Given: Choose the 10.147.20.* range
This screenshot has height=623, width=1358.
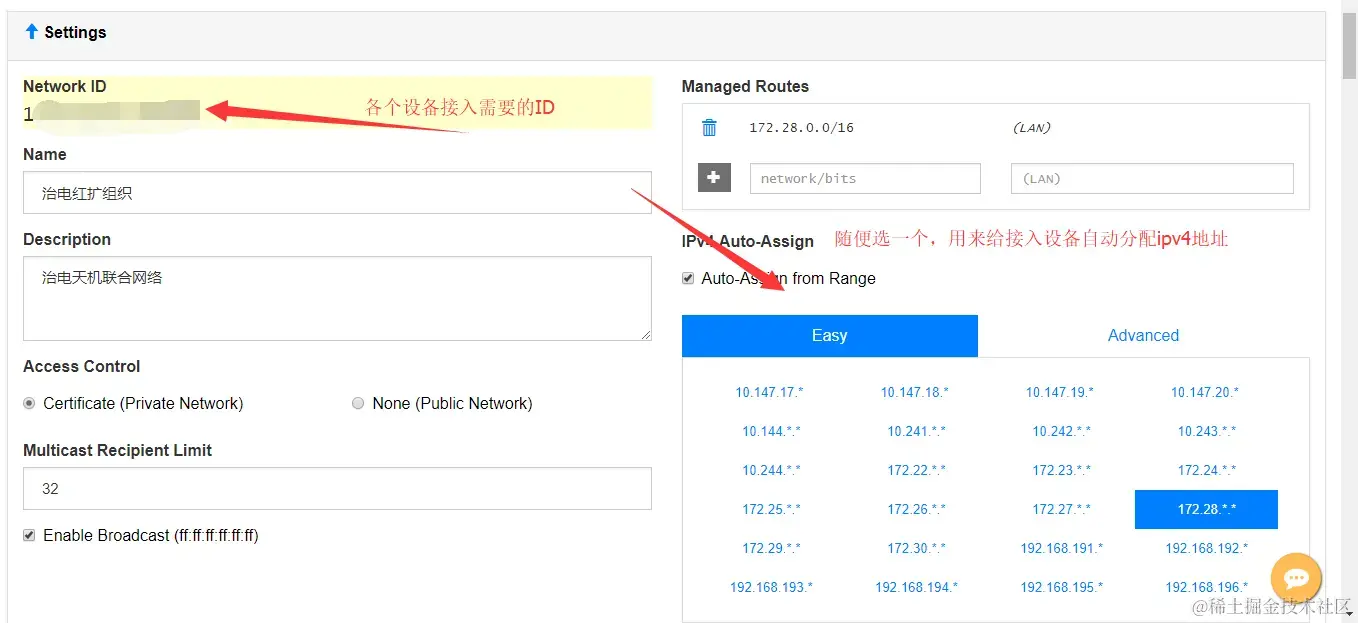Looking at the screenshot, I should pyautogui.click(x=1205, y=392).
